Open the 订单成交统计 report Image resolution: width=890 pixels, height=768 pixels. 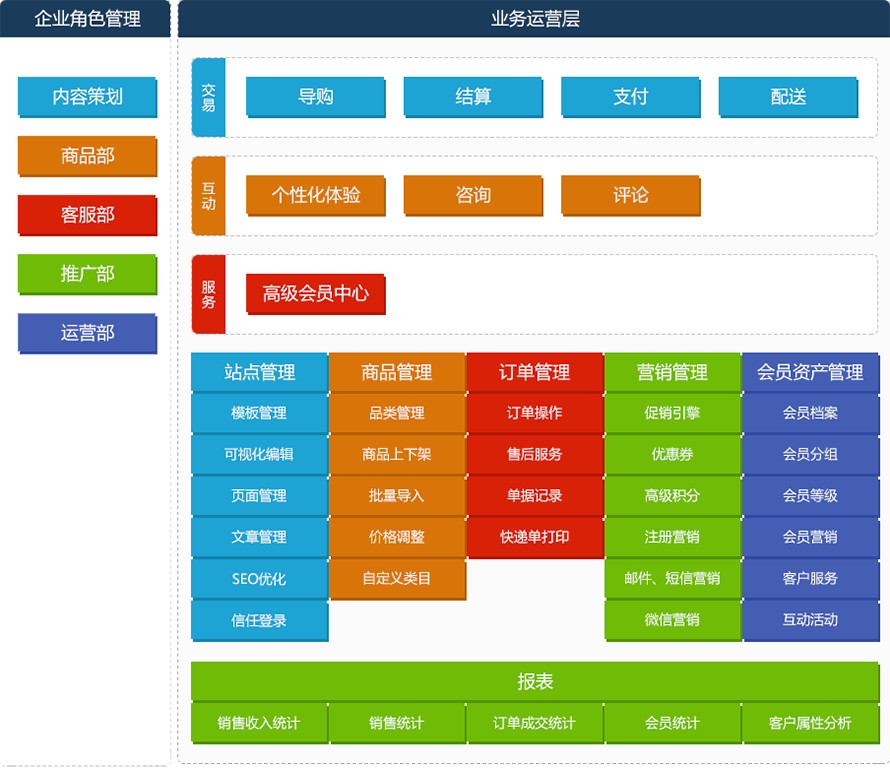pos(535,723)
